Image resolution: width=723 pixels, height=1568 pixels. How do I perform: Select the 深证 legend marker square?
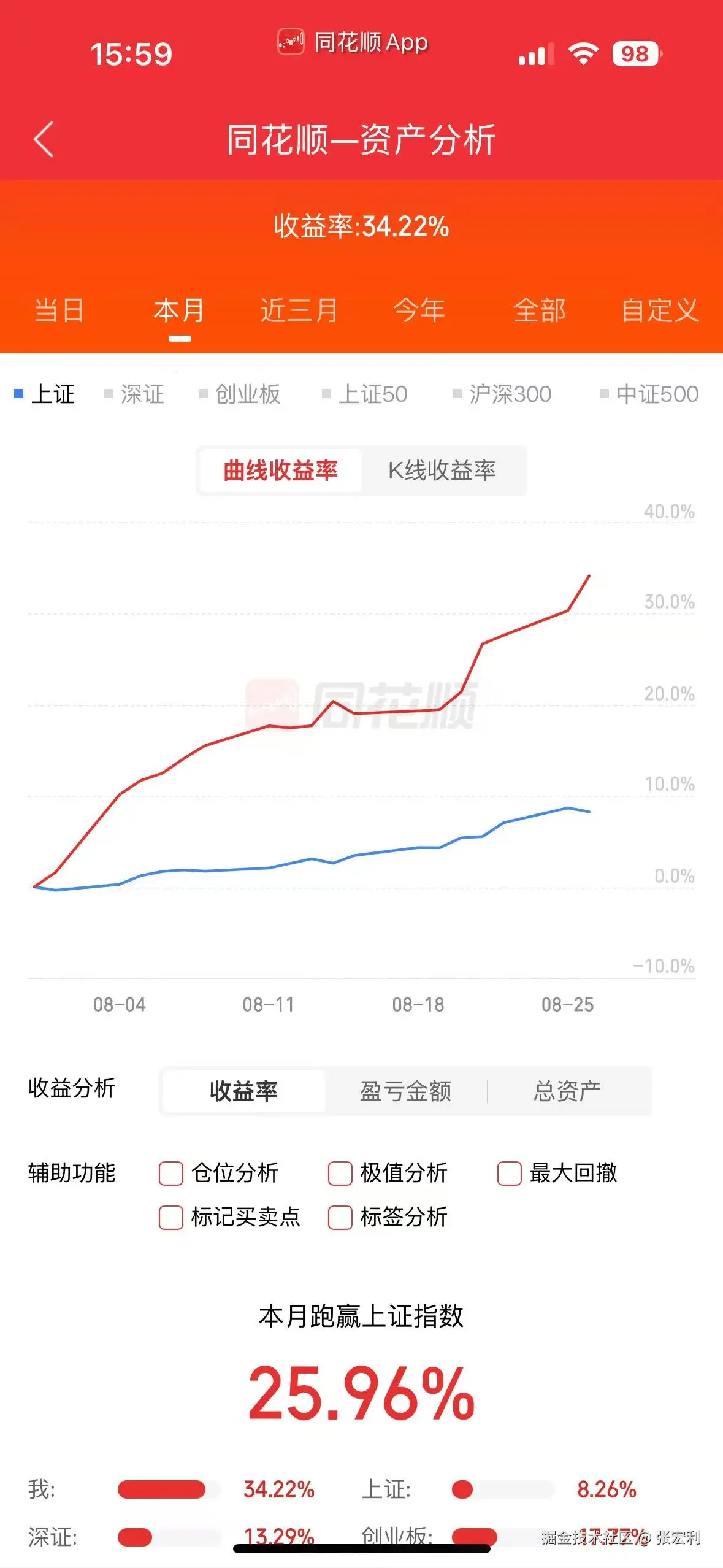pyautogui.click(x=108, y=394)
